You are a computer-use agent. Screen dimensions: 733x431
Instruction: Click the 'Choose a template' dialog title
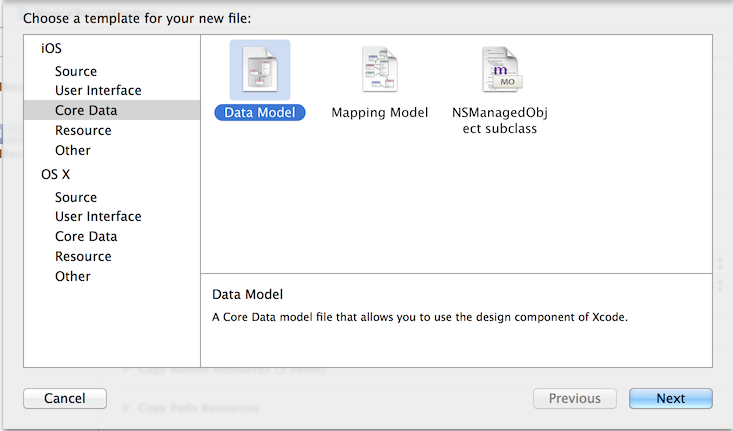(137, 19)
